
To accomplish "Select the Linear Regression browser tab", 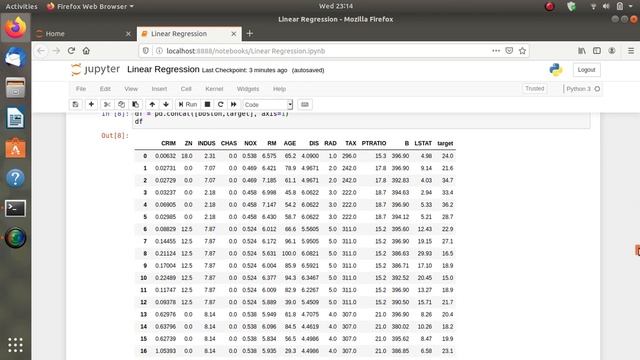I will click(x=189, y=33).
